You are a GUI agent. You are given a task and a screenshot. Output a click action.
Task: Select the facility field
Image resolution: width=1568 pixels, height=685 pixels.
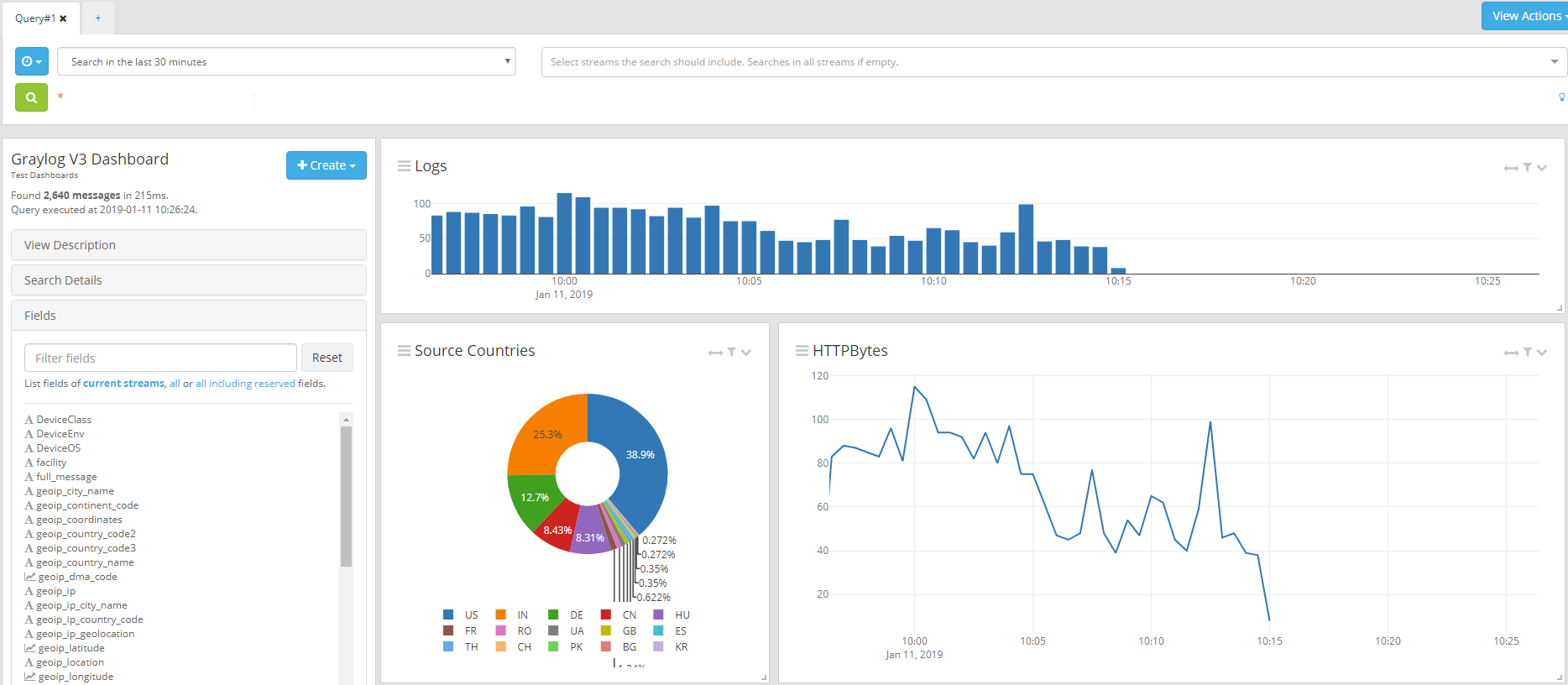51,463
